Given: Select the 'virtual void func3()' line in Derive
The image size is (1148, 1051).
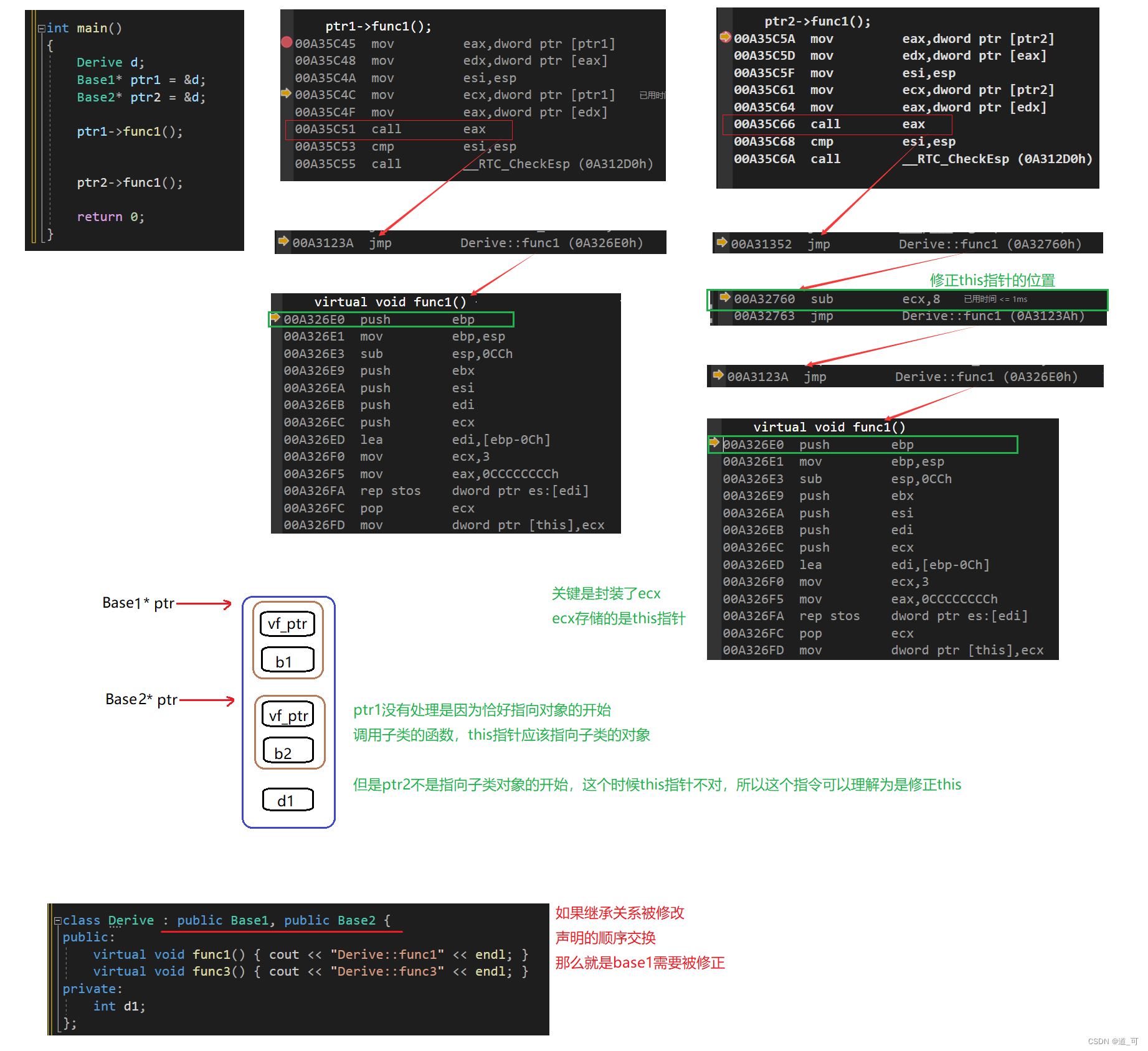Looking at the screenshot, I should [x=311, y=971].
